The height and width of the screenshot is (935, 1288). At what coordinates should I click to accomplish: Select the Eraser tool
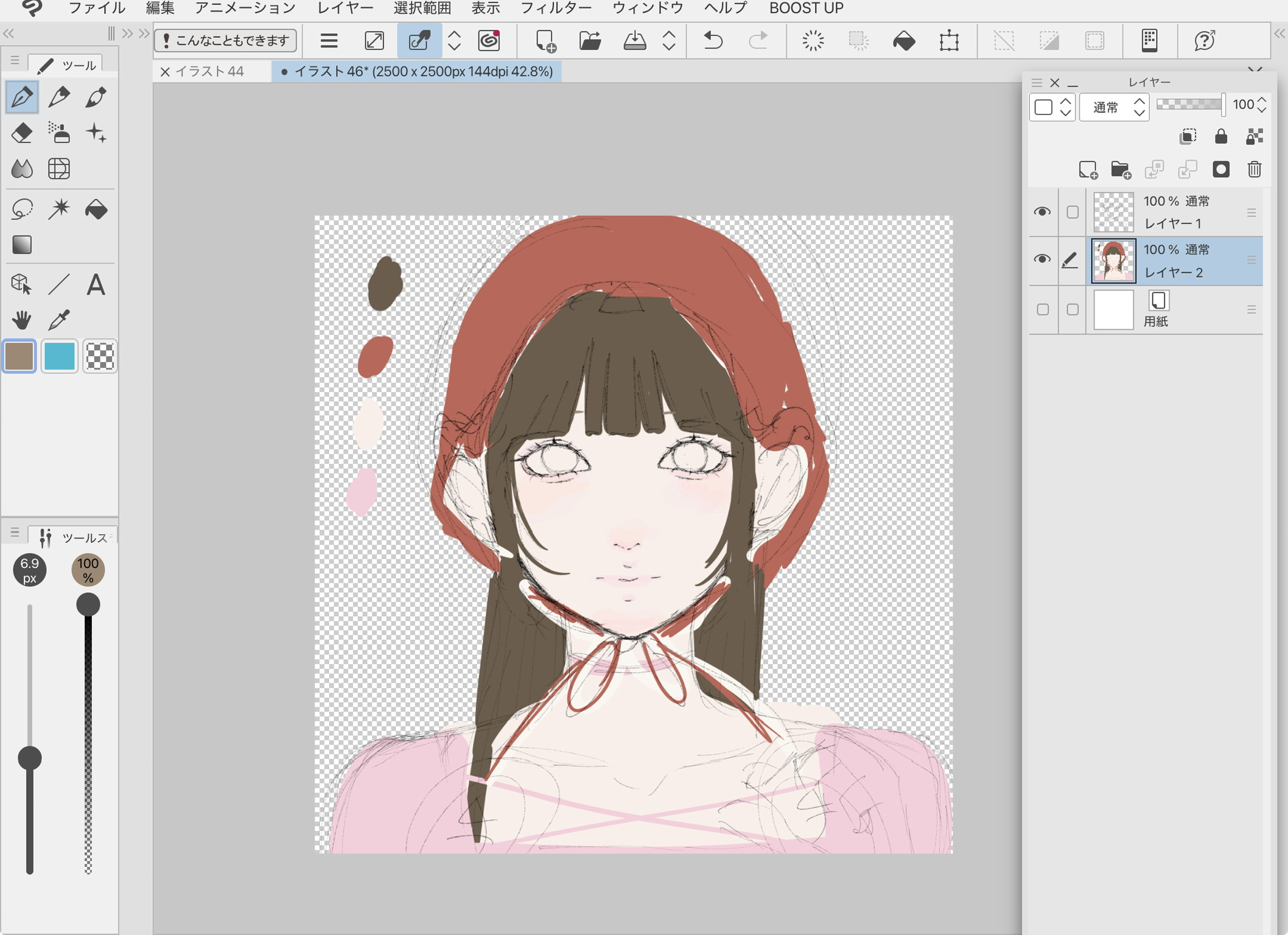[x=22, y=133]
